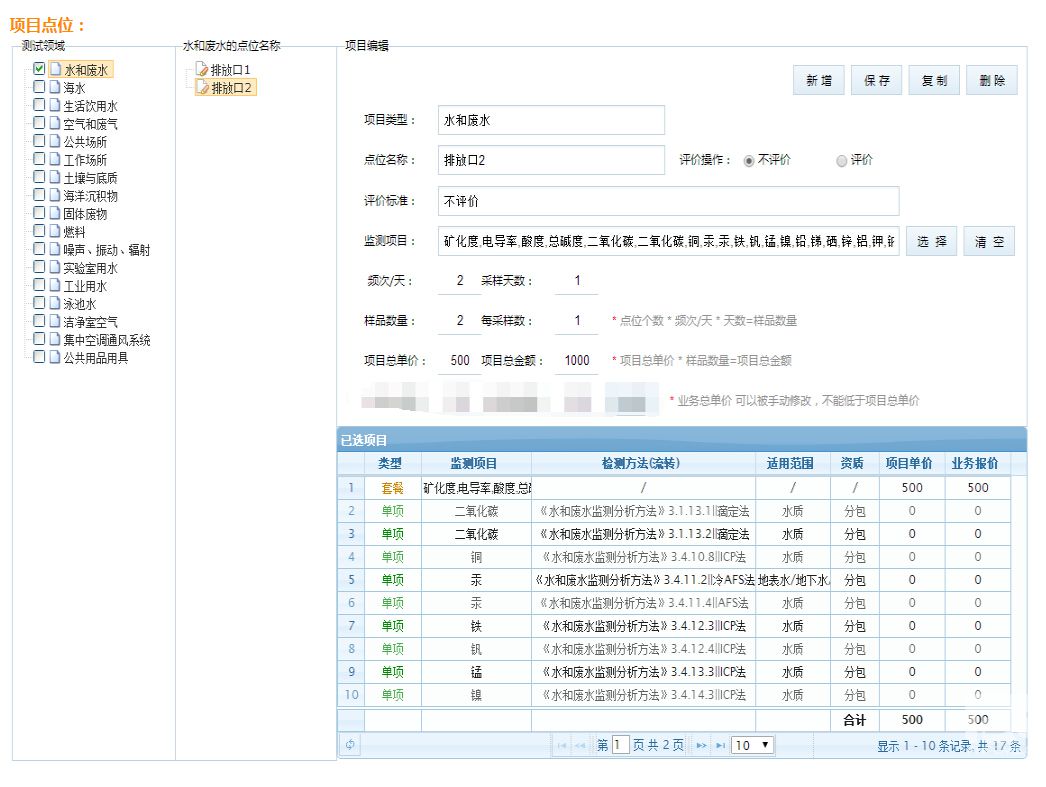The width and height of the screenshot is (1046, 787).
Task: Check the 空气和废气 checkbox
Action: [39, 123]
